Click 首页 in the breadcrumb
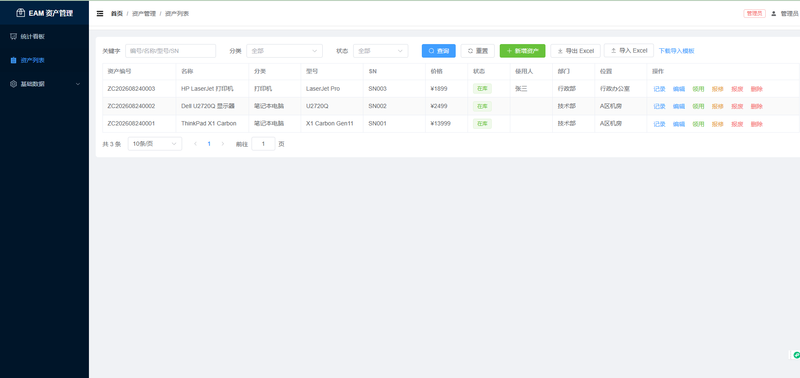Image resolution: width=800 pixels, height=378 pixels. pos(117,14)
